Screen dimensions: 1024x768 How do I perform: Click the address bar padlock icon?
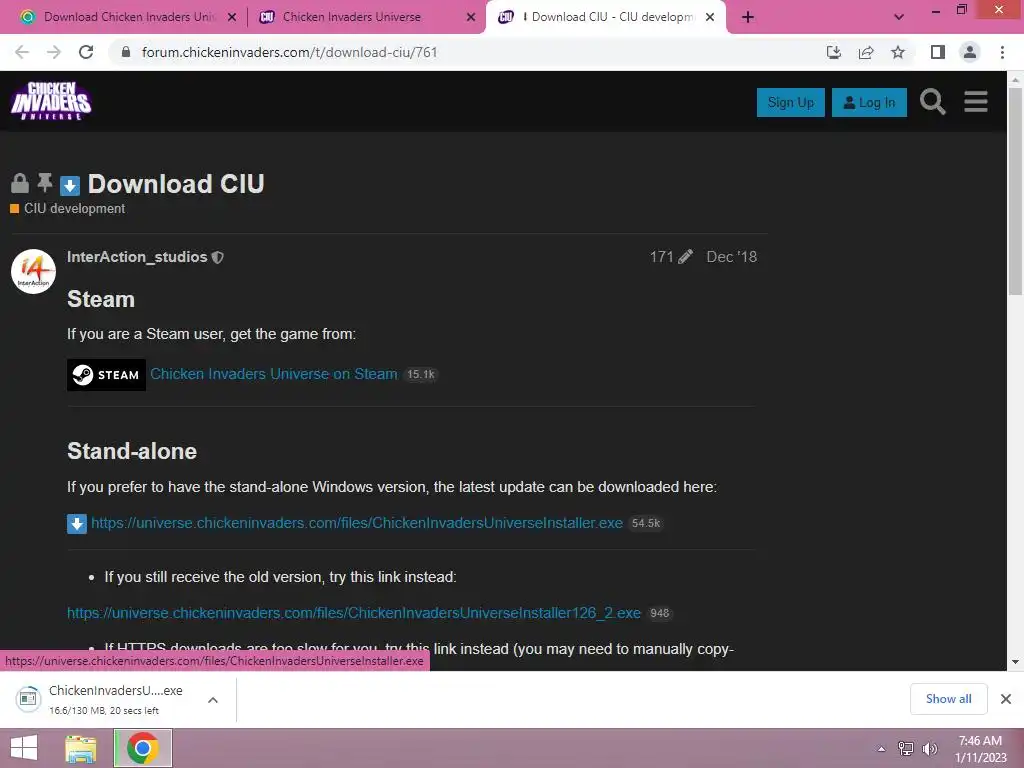click(x=126, y=52)
